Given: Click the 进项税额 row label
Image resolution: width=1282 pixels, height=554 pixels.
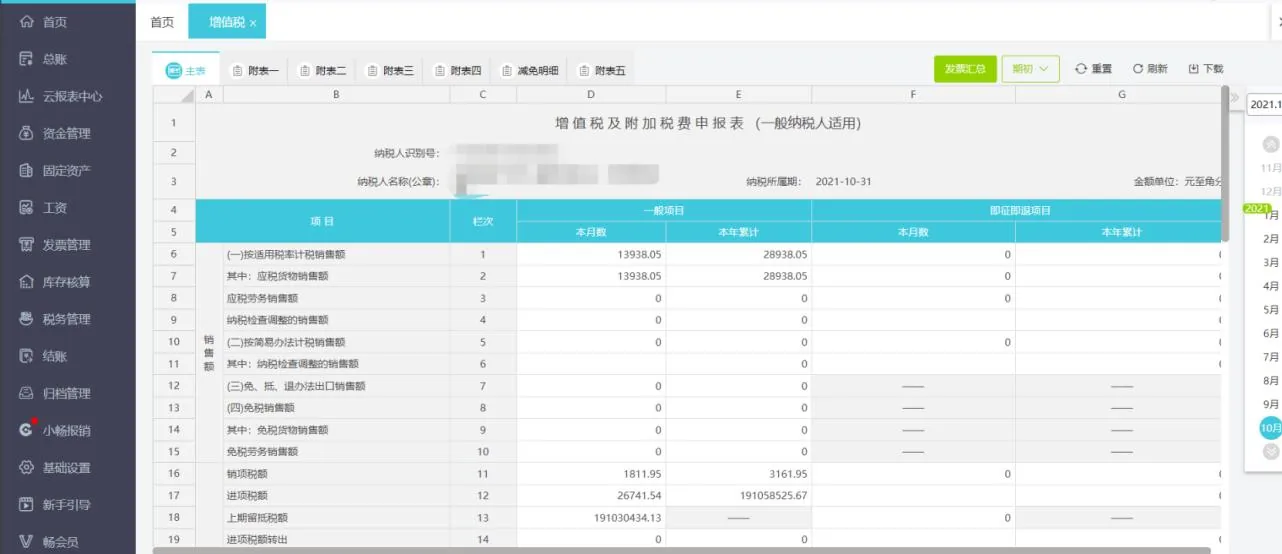Looking at the screenshot, I should pos(247,495).
